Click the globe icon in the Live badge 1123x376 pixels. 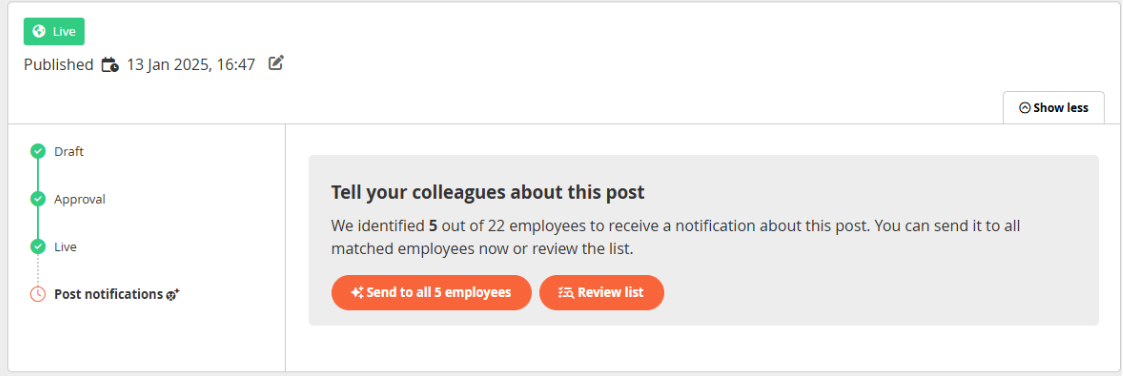tap(39, 32)
